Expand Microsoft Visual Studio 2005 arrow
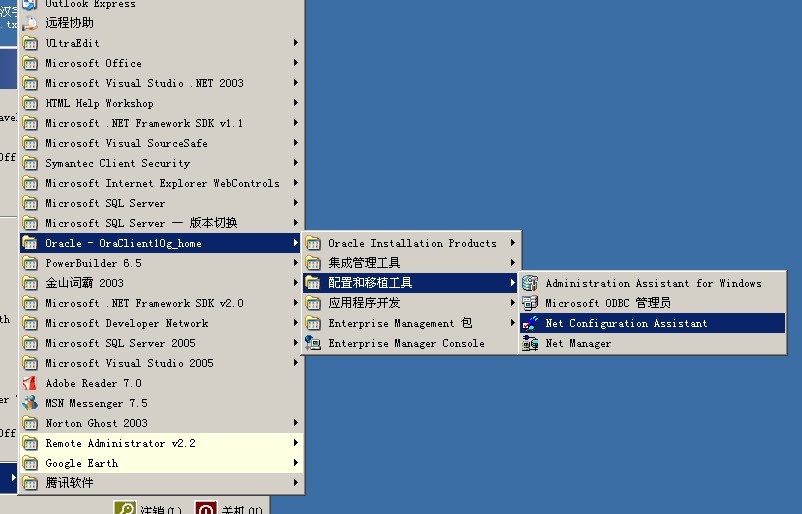This screenshot has height=514, width=802. 296,363
